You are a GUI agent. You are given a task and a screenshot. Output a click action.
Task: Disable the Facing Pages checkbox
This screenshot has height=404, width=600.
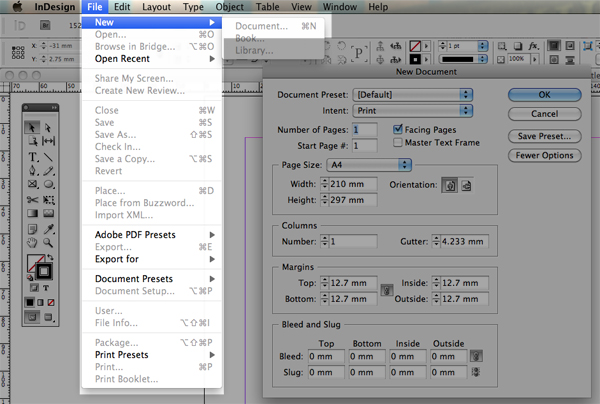click(398, 129)
